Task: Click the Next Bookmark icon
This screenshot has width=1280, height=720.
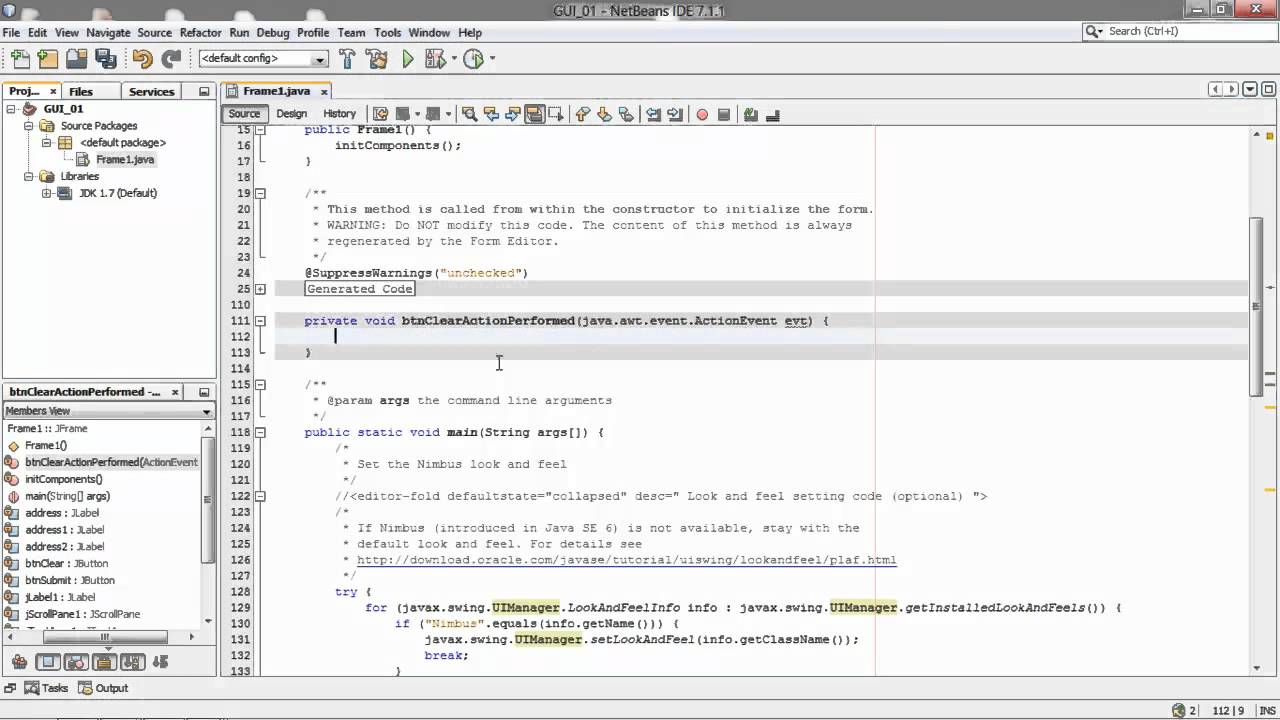Action: coord(604,114)
